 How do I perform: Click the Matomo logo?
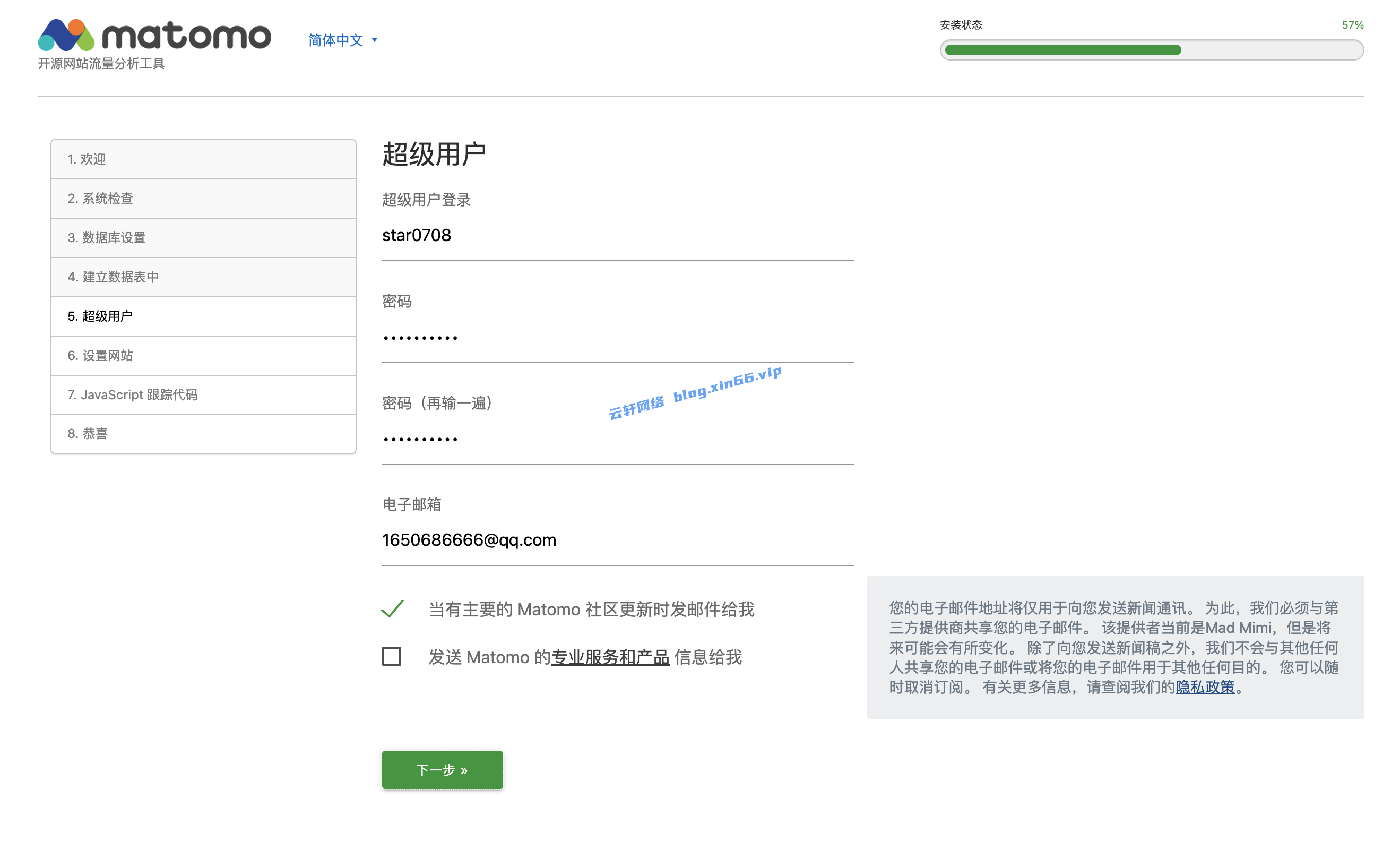(x=154, y=35)
